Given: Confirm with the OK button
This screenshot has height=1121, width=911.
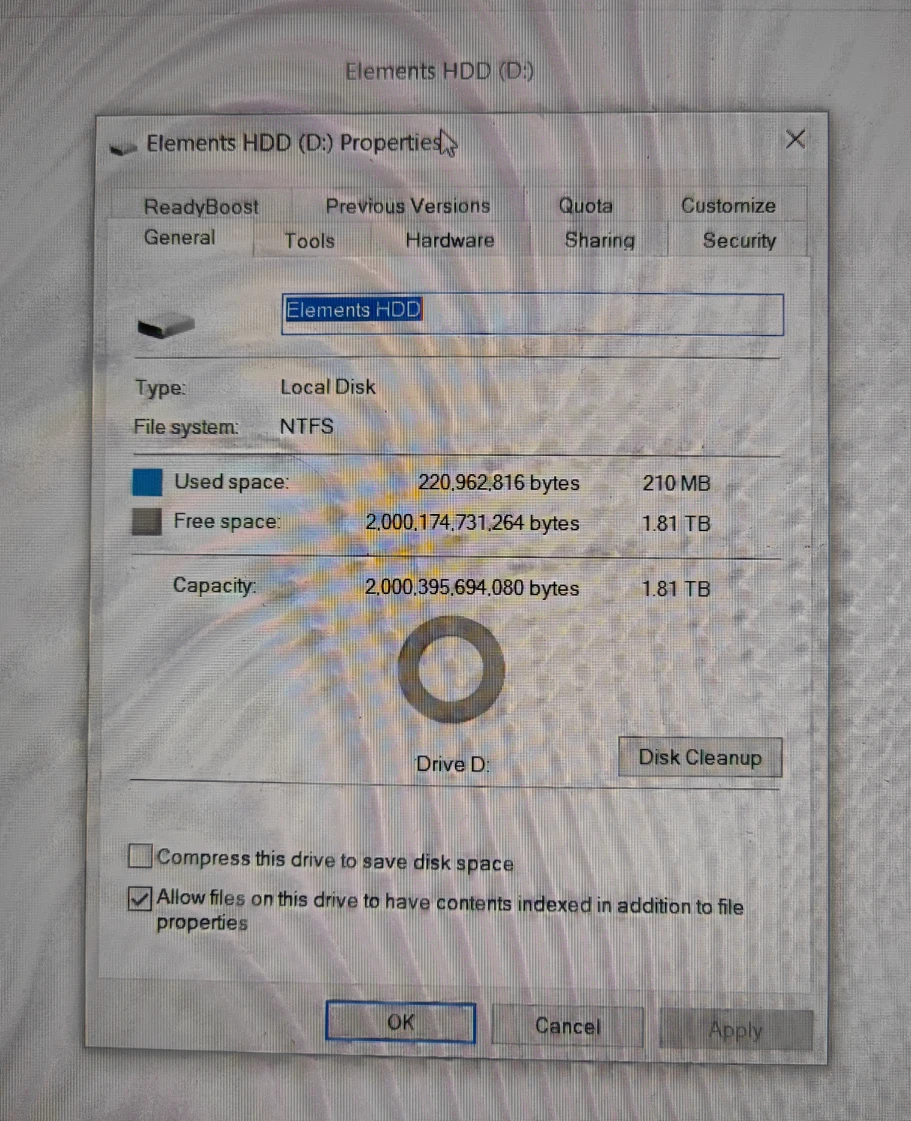Looking at the screenshot, I should 400,1022.
